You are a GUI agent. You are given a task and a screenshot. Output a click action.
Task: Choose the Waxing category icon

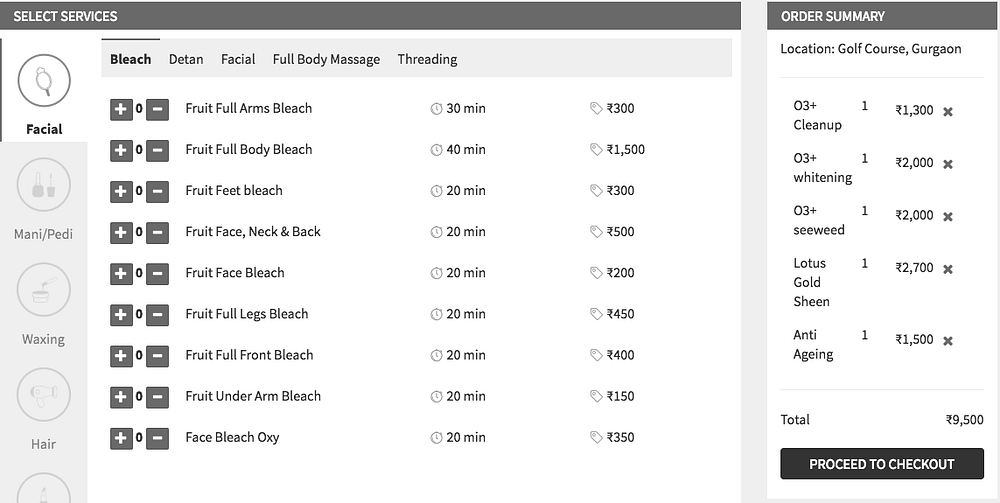(x=44, y=290)
